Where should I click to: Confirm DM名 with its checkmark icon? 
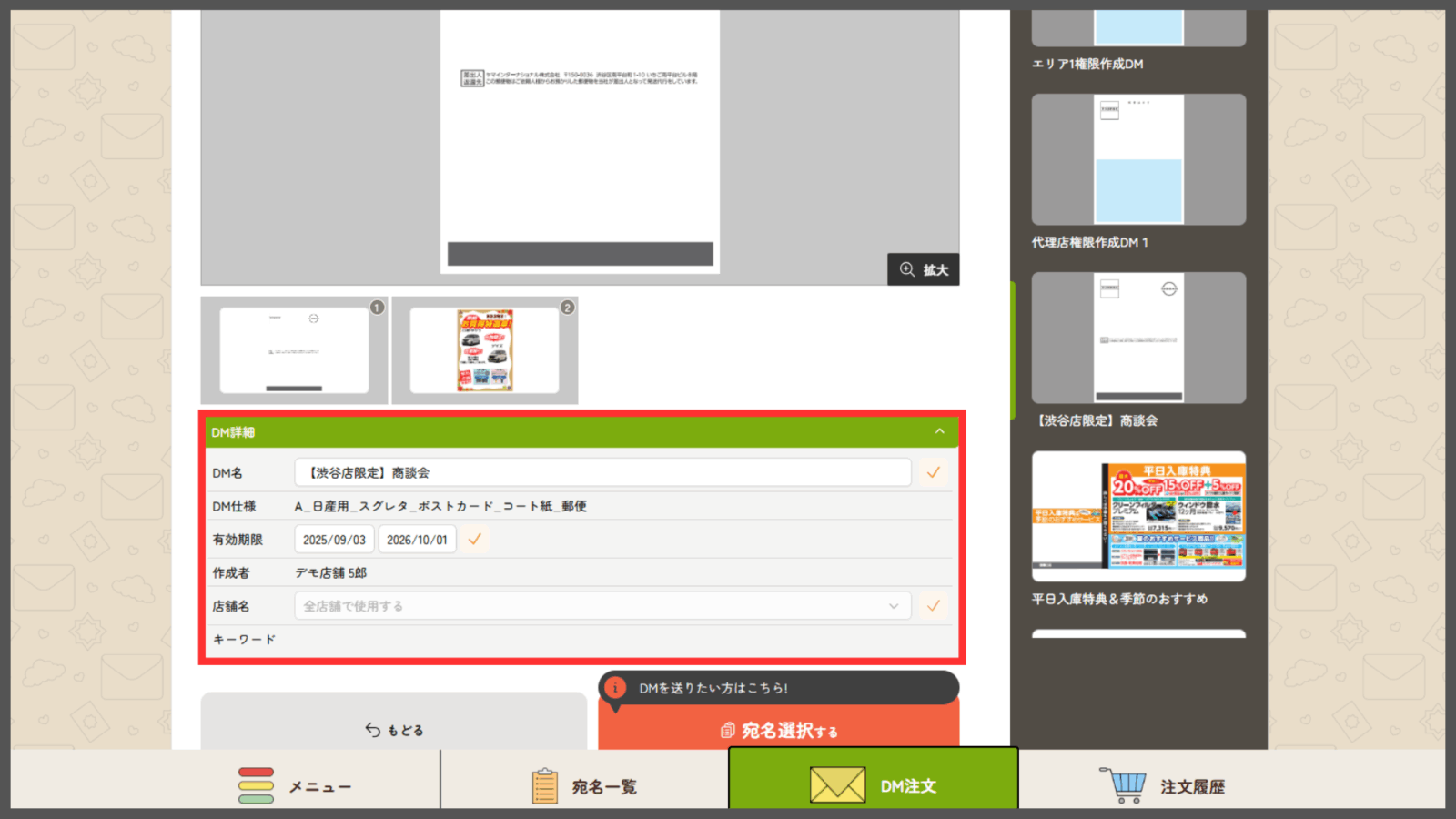tap(933, 472)
